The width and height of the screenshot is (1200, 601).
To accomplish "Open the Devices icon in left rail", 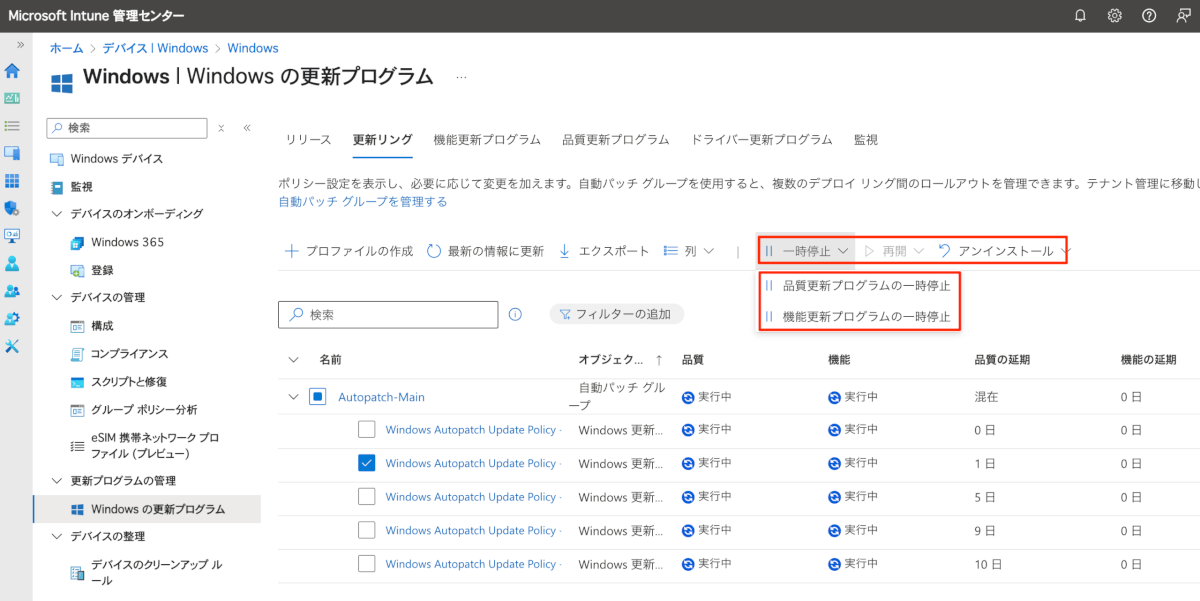I will pos(12,153).
